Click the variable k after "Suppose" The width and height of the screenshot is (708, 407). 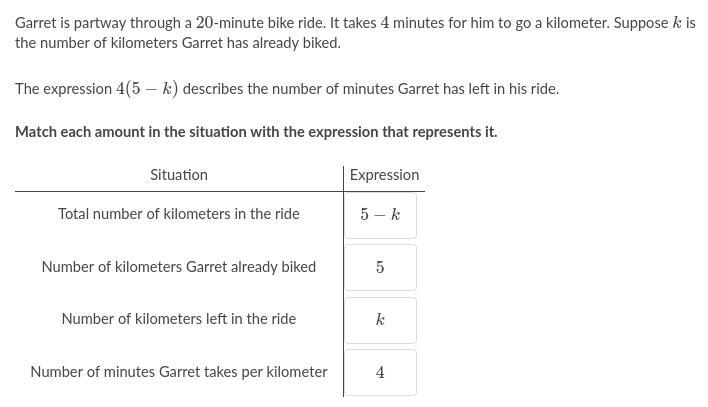pos(676,23)
